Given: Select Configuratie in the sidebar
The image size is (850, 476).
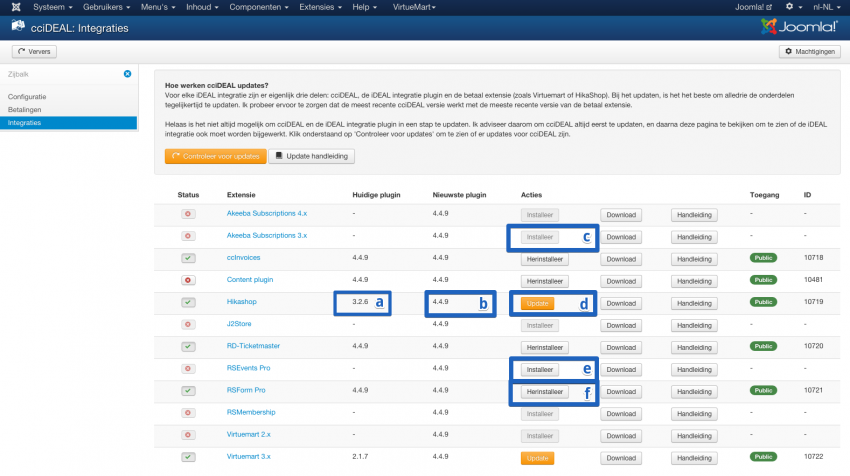Looking at the screenshot, I should 27,97.
